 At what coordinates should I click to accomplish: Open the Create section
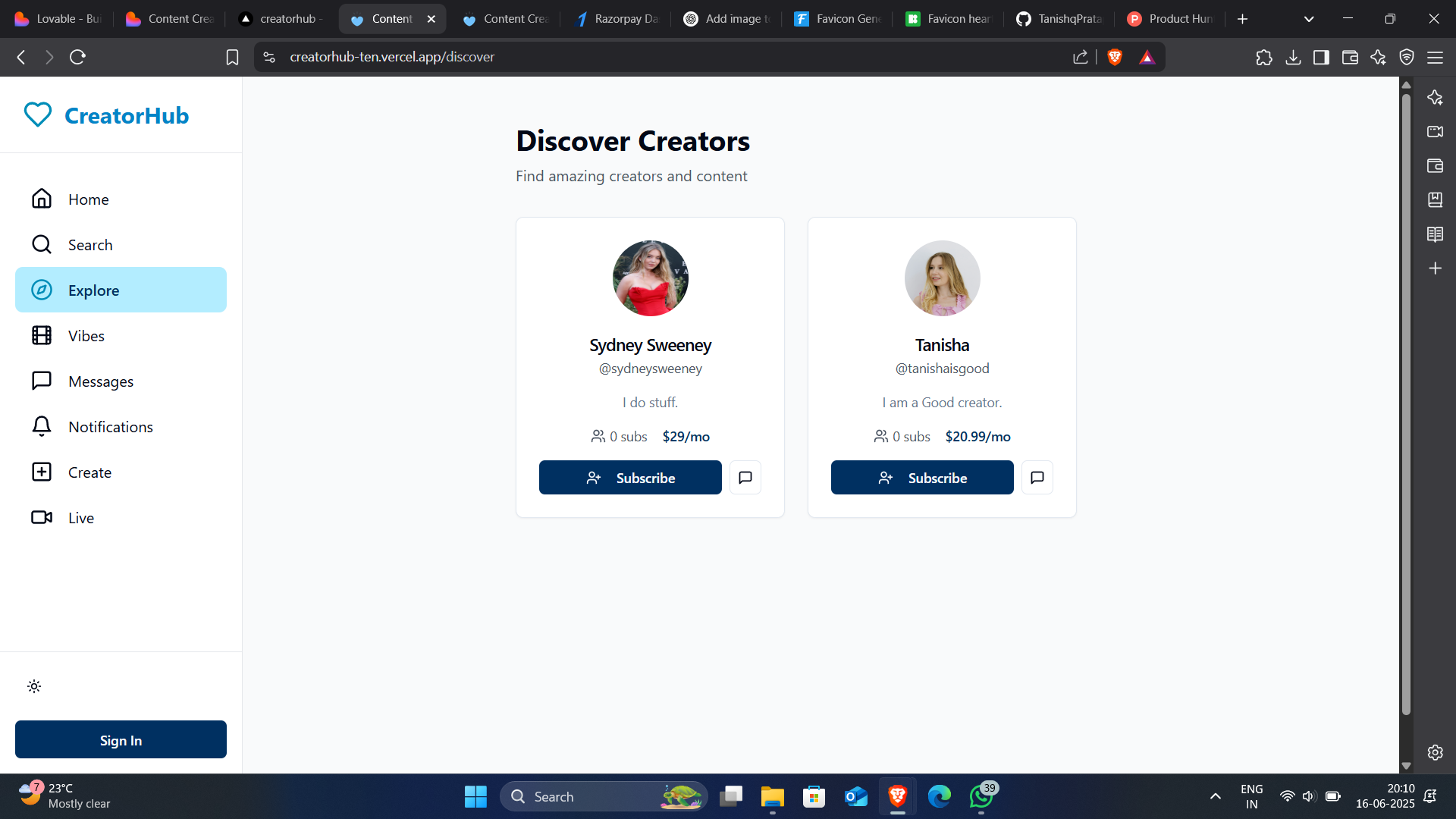(x=89, y=472)
